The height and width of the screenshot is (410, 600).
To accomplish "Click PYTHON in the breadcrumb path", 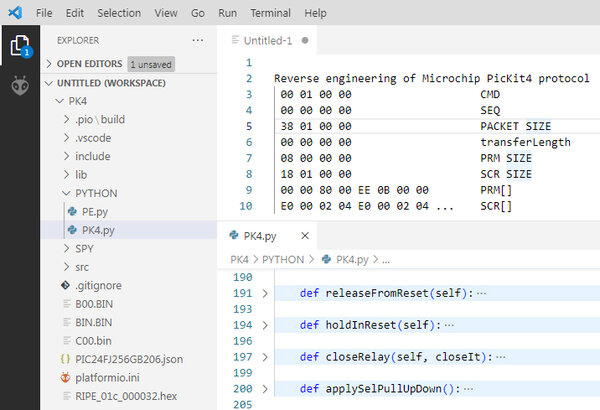I will pos(283,260).
